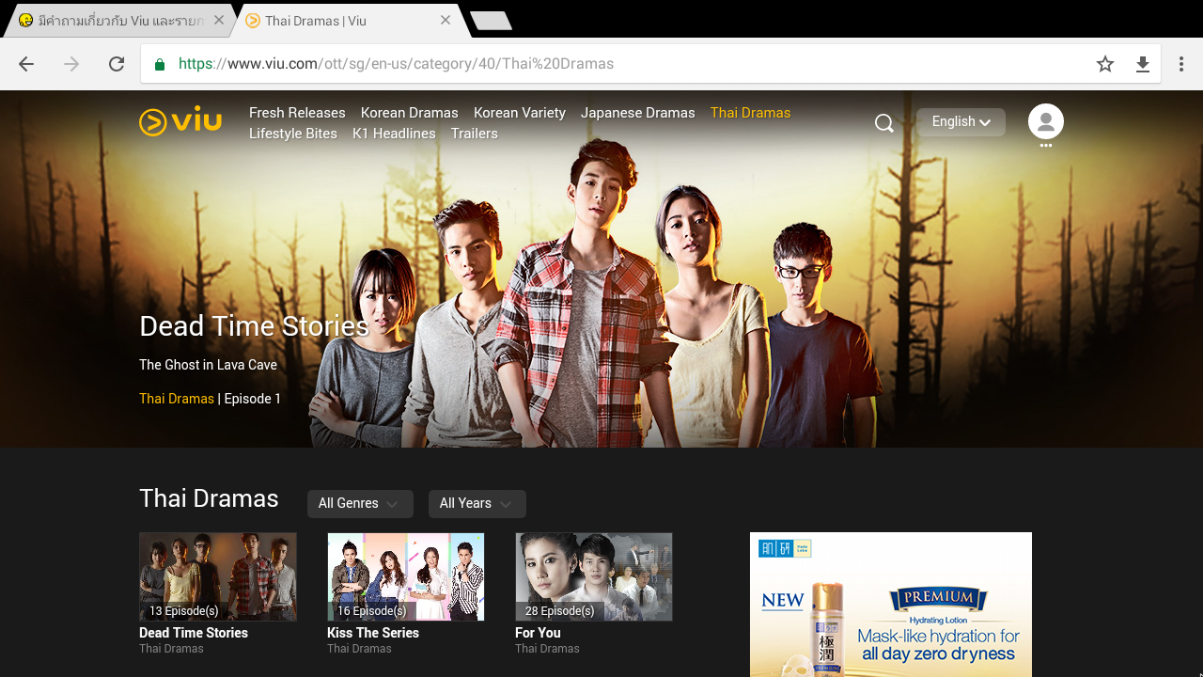Screen dimensions: 1203x677
Task: Click the download arrow icon in toolbar
Action: tap(1142, 64)
